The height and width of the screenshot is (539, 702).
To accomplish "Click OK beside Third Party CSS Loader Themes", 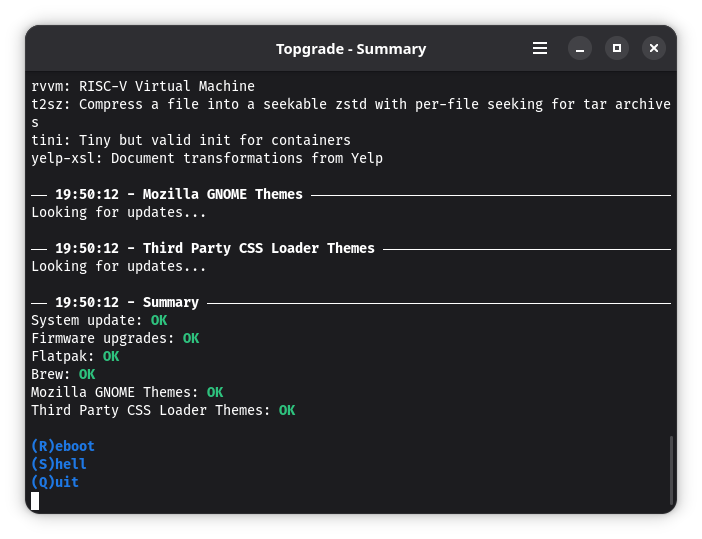I will point(287,410).
